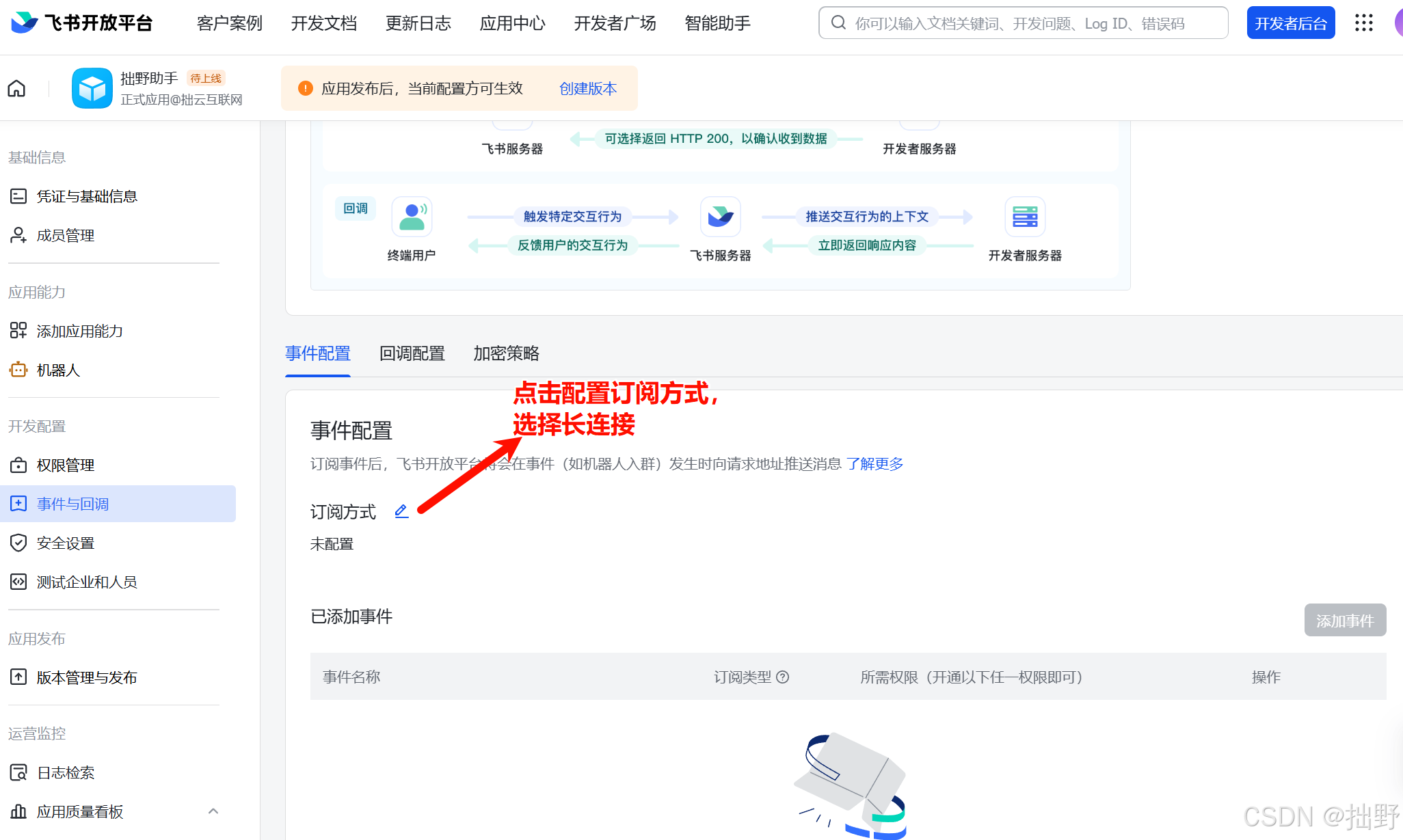Image resolution: width=1403 pixels, height=840 pixels.
Task: Click the 了解更多 link
Action: pyautogui.click(x=874, y=463)
